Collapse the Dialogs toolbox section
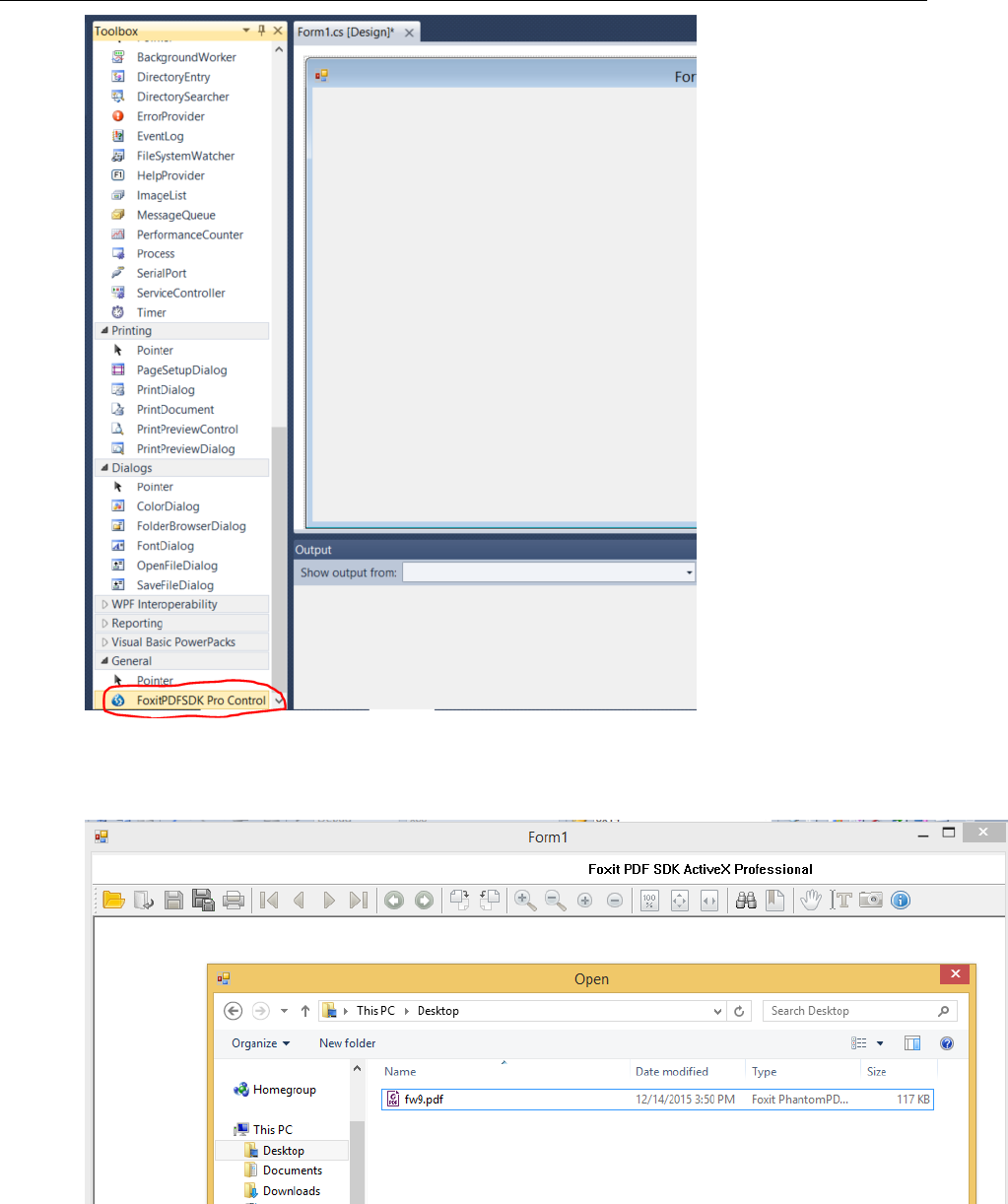Screen dimensions: 1008x1204 coord(104,468)
